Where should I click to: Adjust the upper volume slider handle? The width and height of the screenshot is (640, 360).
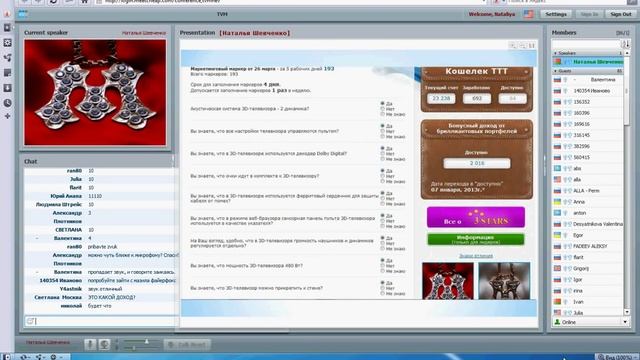pyautogui.click(x=147, y=341)
